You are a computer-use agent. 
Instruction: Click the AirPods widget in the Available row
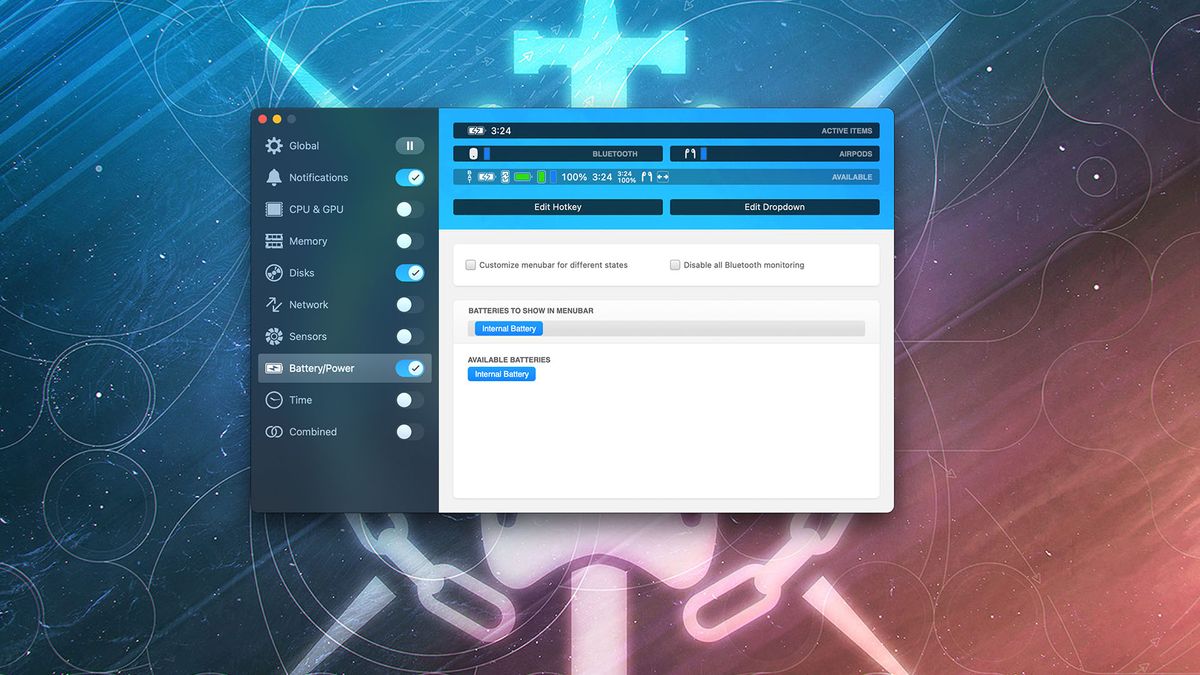[650, 176]
